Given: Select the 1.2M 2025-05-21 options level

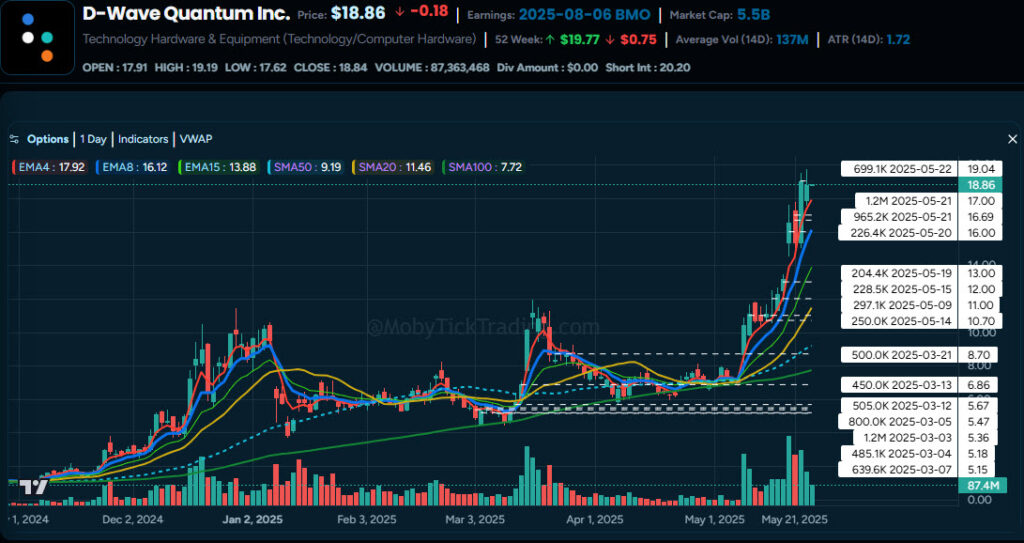Looking at the screenshot, I should [x=906, y=201].
